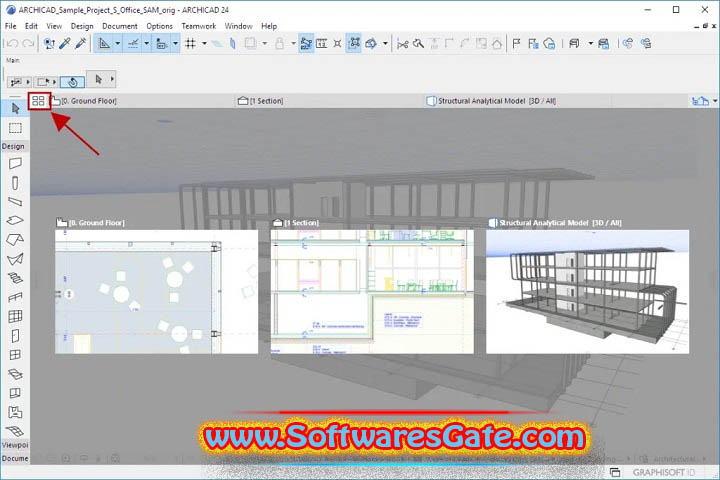Select the Roof tool
Viewport: 720px width, 480px height.
tap(15, 240)
